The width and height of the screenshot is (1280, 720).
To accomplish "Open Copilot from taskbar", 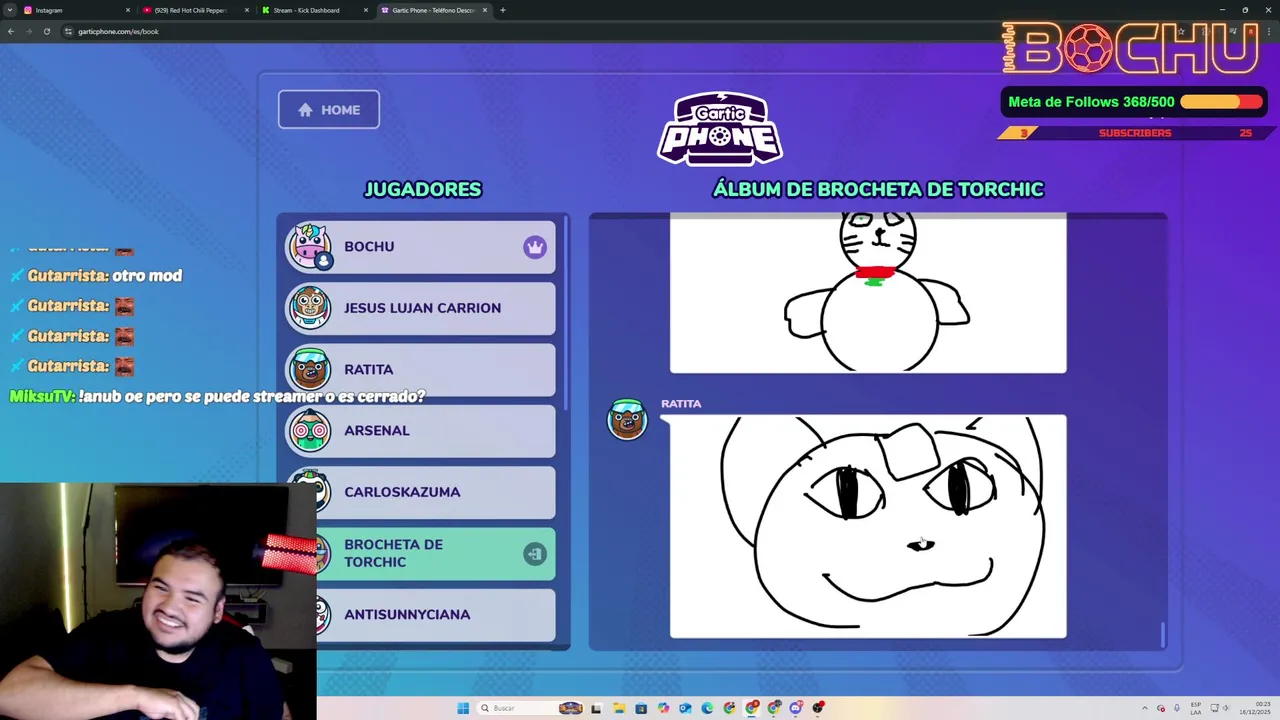I will (x=663, y=708).
